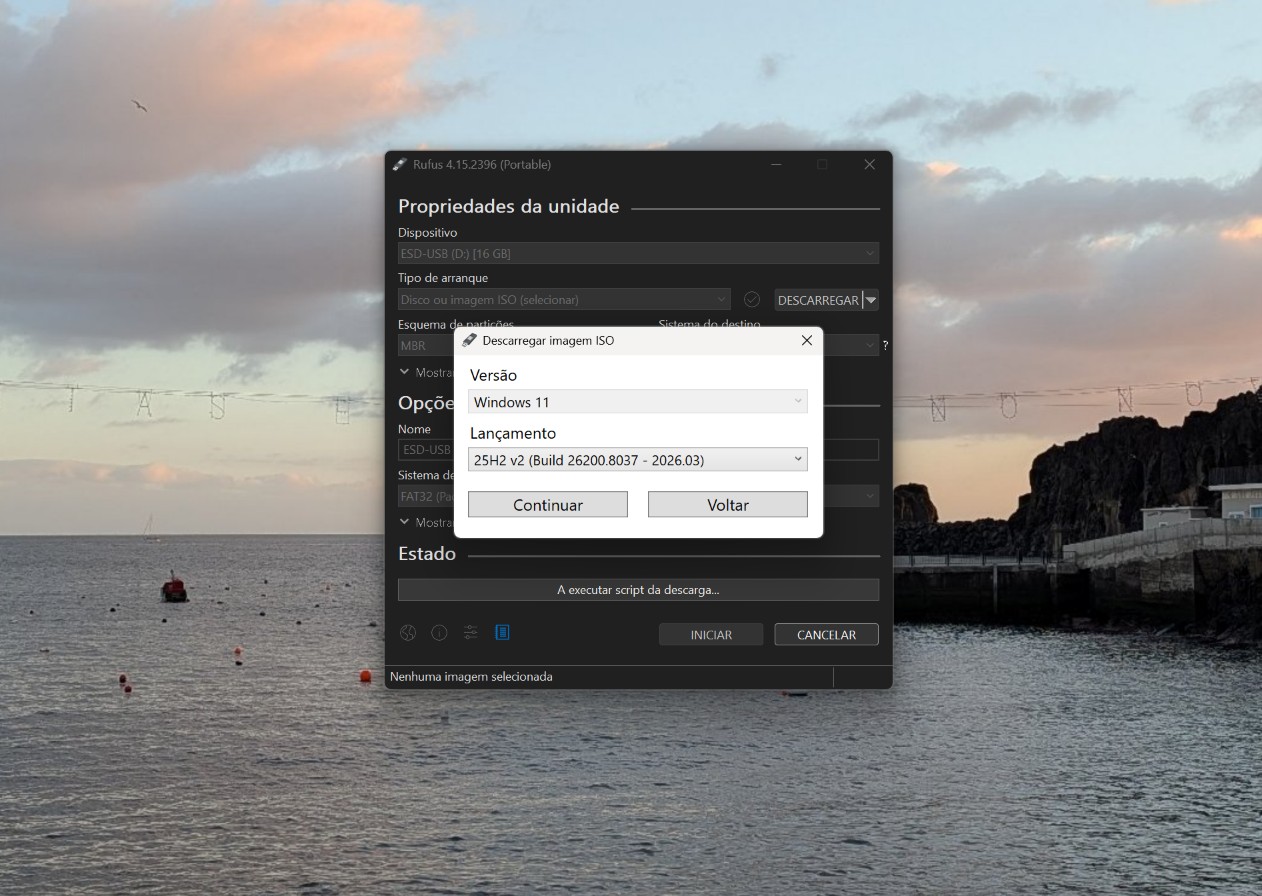
Task: Click the CANCELAR button
Action: pyautogui.click(x=826, y=634)
